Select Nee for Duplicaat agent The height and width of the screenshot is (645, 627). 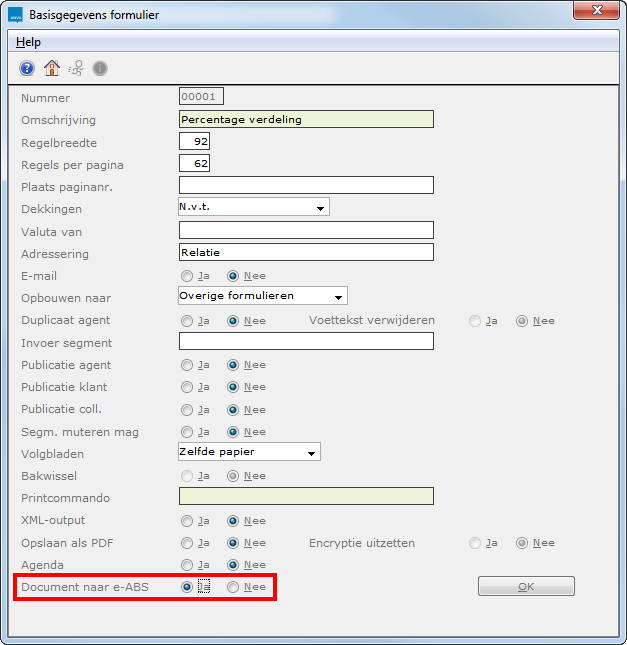[x=233, y=321]
